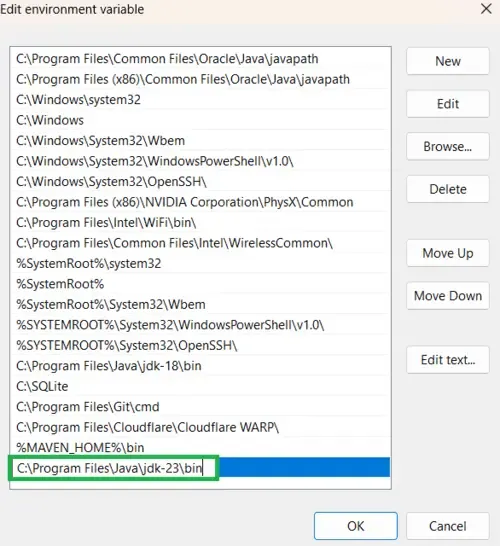
Task: Click inside the jdk-23\bin edit field
Action: coord(114,468)
